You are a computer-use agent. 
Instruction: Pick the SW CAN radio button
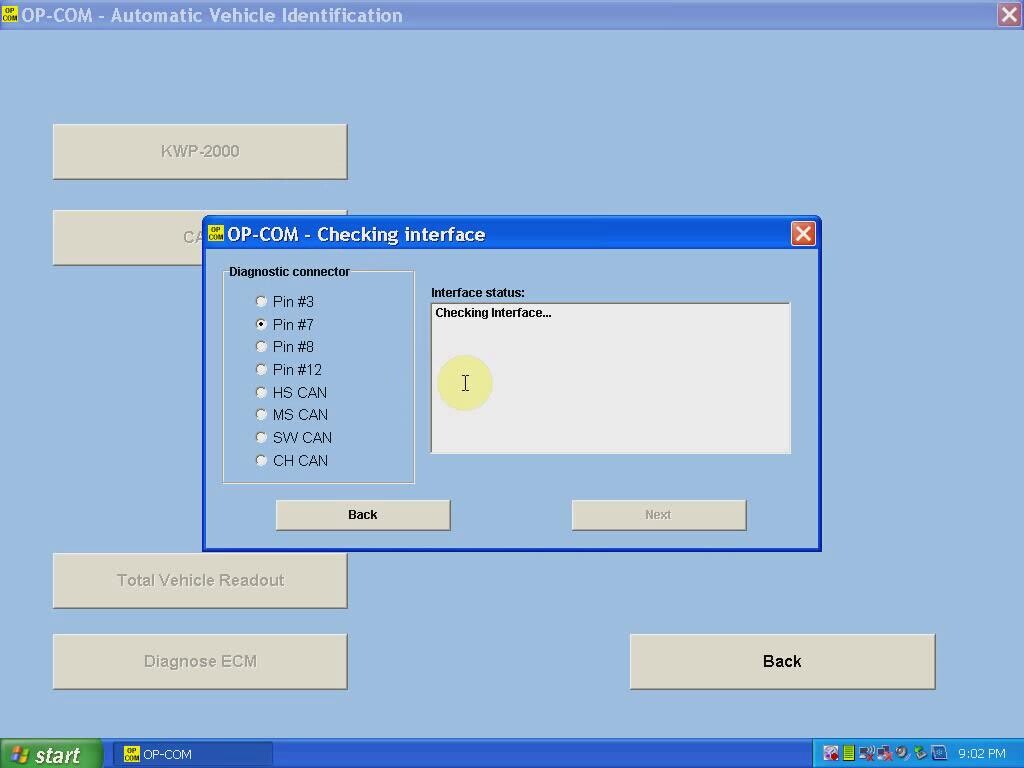click(261, 438)
